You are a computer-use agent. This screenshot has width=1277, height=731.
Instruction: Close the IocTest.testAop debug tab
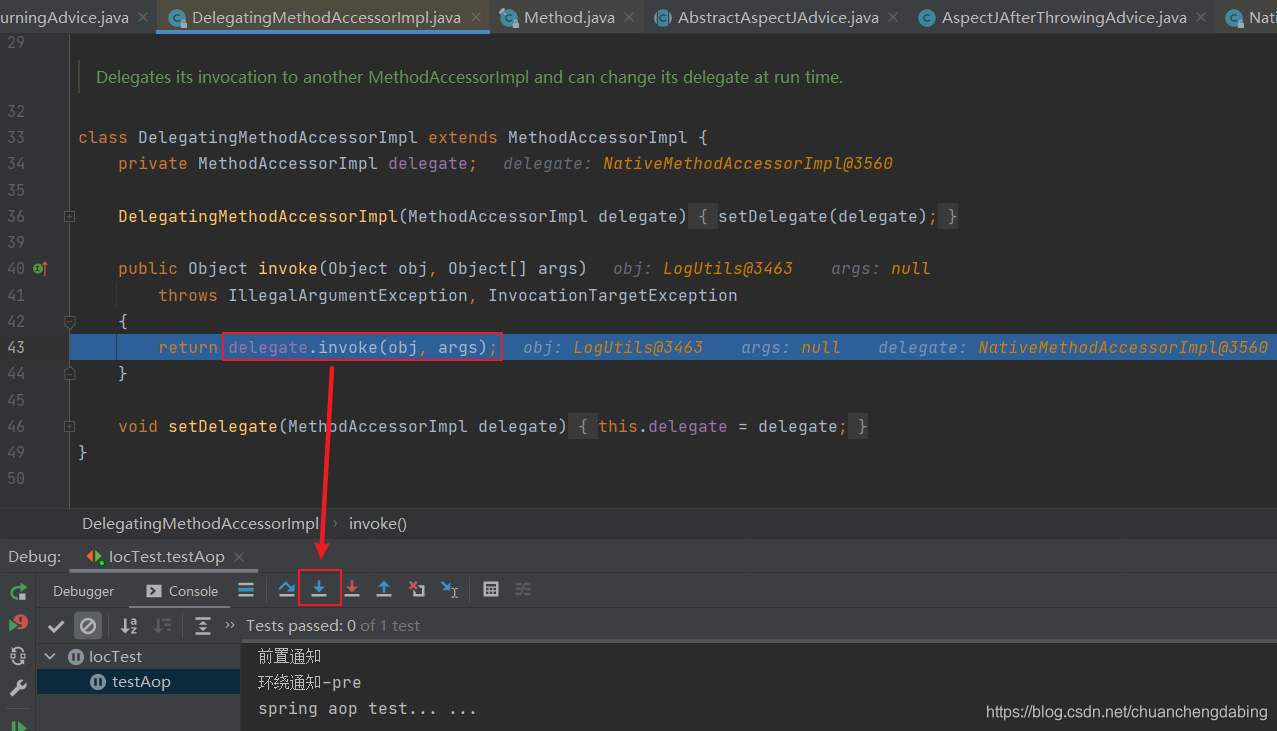pyautogui.click(x=238, y=557)
